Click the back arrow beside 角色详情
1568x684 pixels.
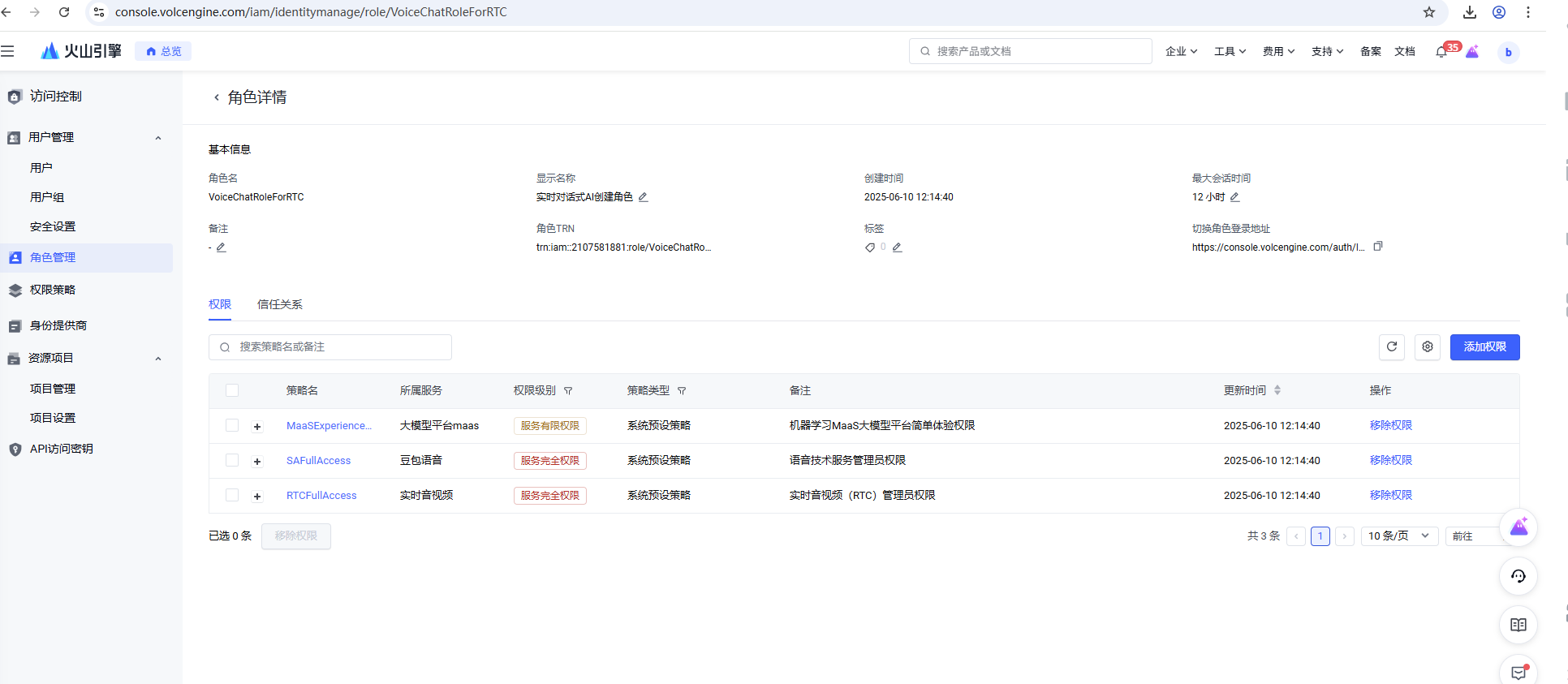[x=217, y=97]
